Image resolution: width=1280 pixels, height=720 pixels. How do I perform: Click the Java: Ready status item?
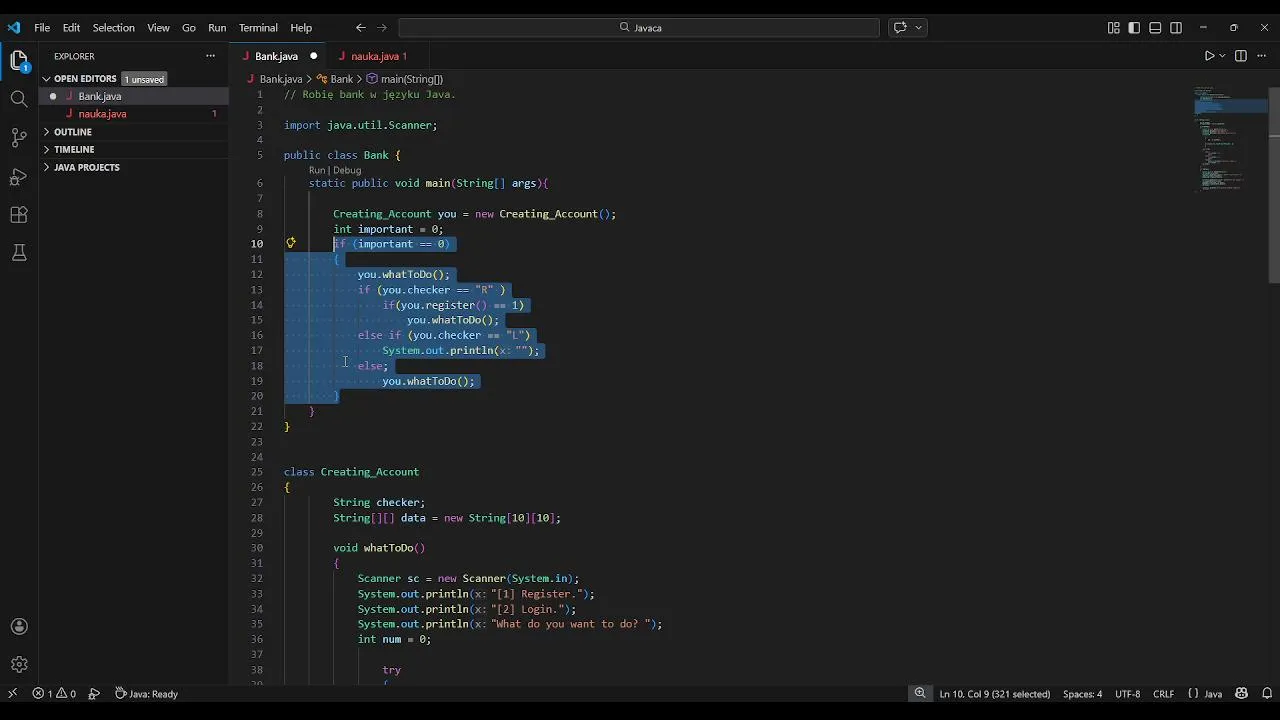tap(146, 694)
